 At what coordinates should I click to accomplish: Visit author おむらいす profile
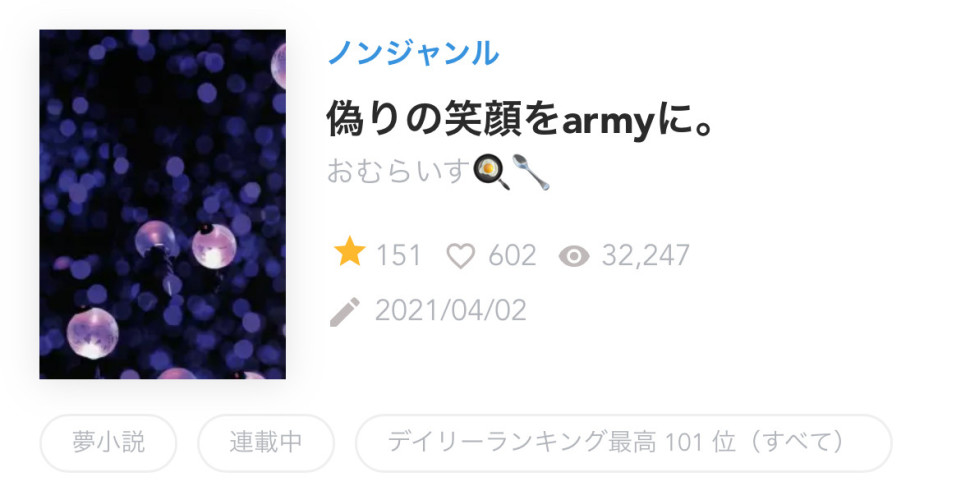coord(399,171)
